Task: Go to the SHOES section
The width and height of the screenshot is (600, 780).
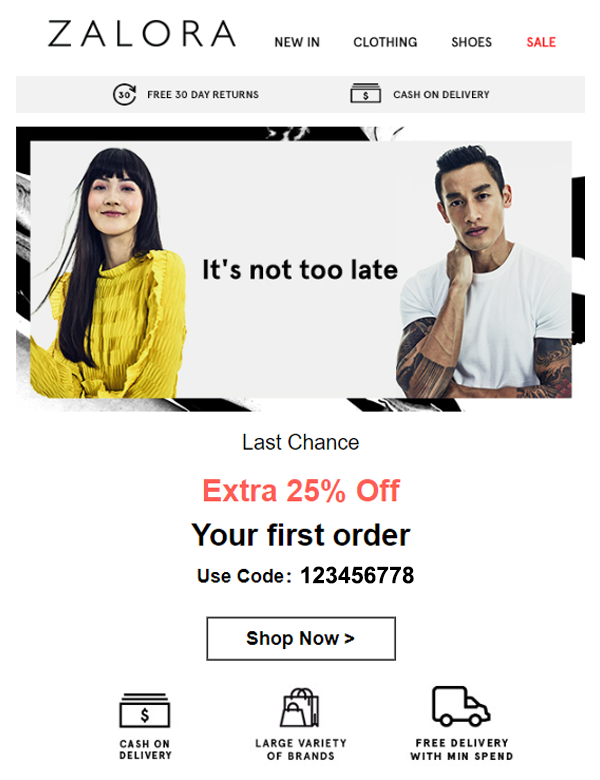Action: pos(471,42)
